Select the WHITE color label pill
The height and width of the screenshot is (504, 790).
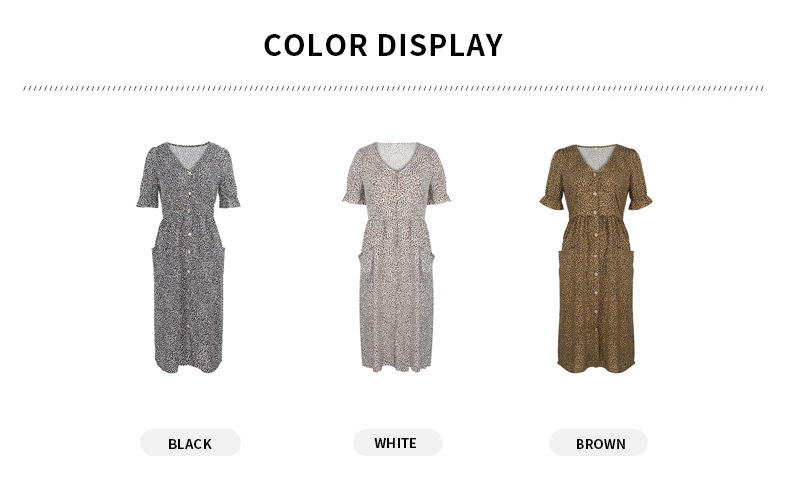coord(398,443)
